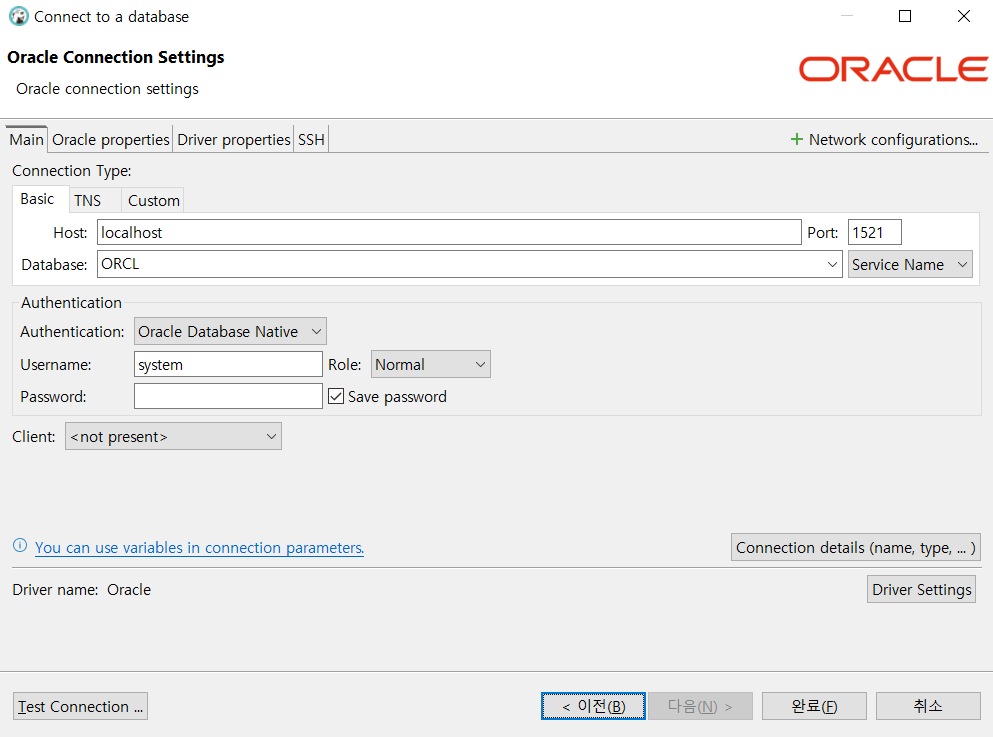Click the Test Connection button

click(80, 706)
